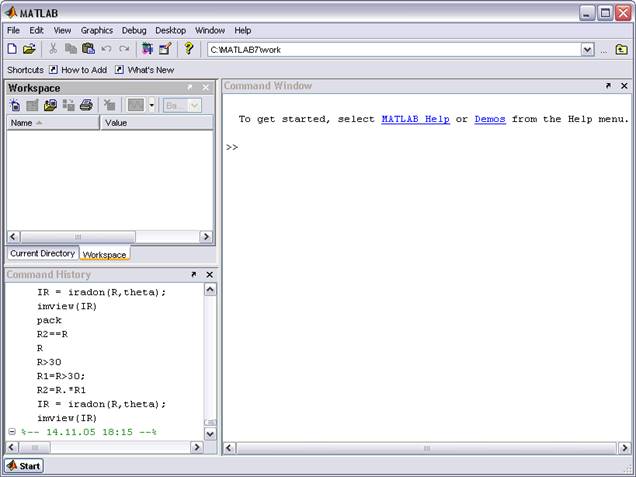
Task: Open How to Add shortcut
Action: [x=78, y=70]
